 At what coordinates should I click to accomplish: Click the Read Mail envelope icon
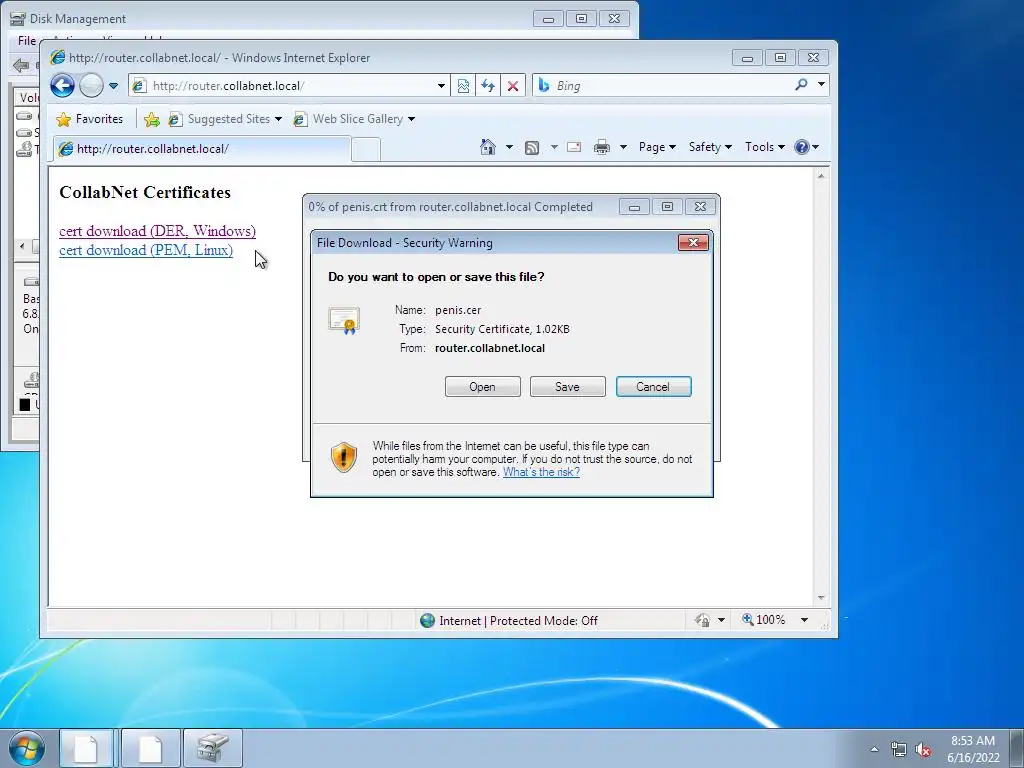pyautogui.click(x=574, y=147)
